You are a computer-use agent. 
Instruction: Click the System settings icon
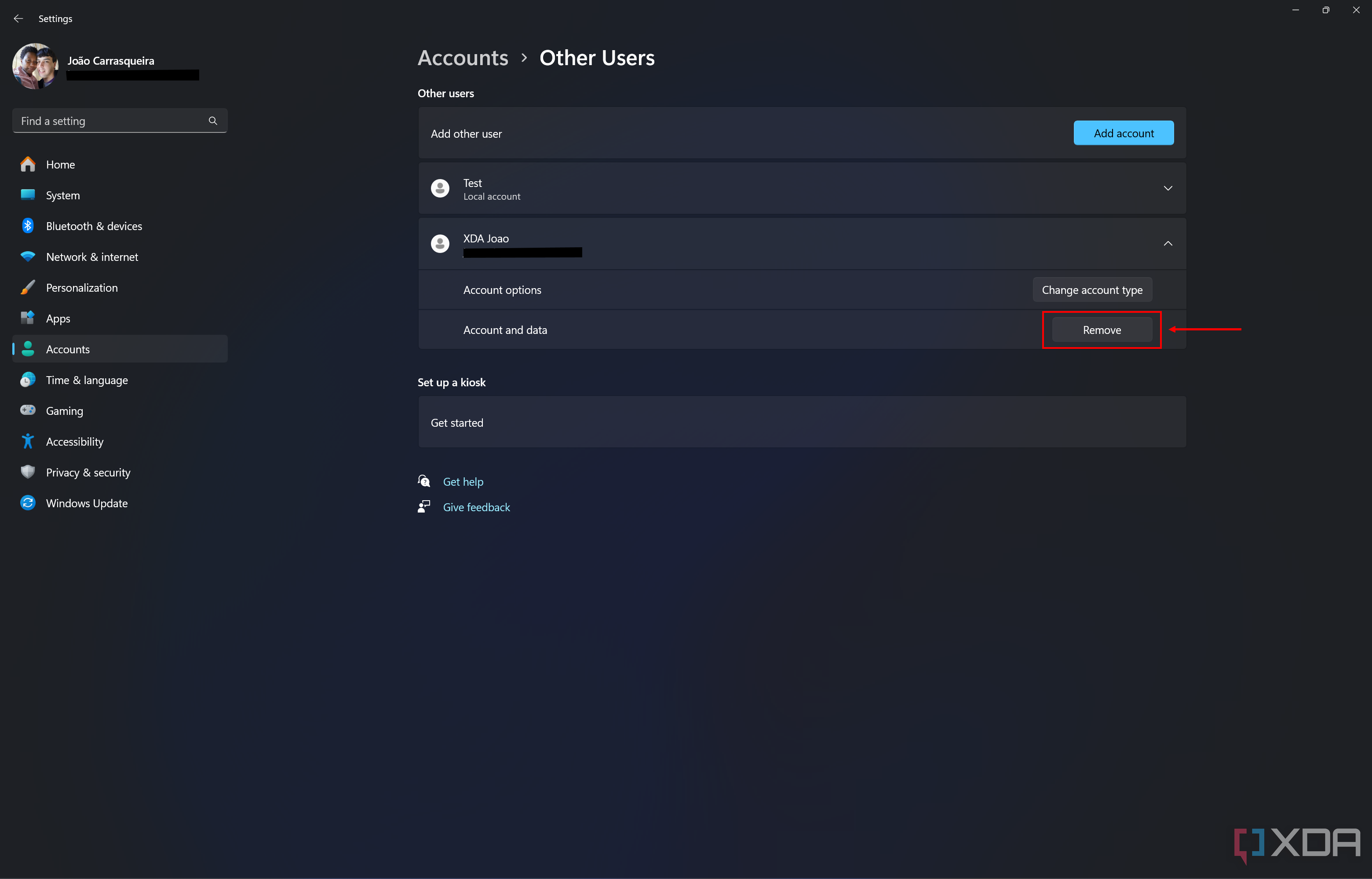click(27, 194)
